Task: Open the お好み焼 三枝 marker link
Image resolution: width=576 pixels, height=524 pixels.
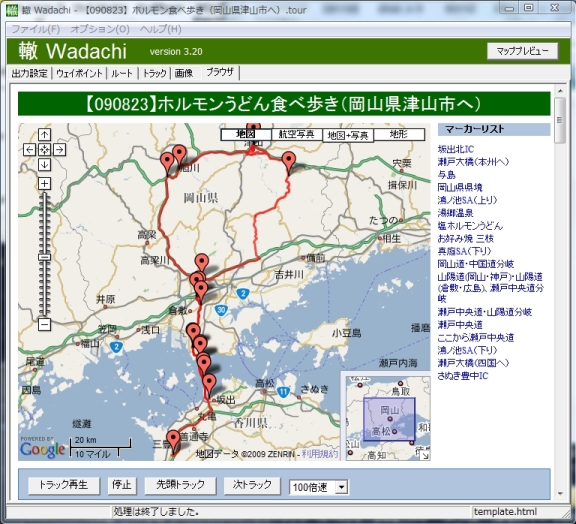Action: point(465,238)
